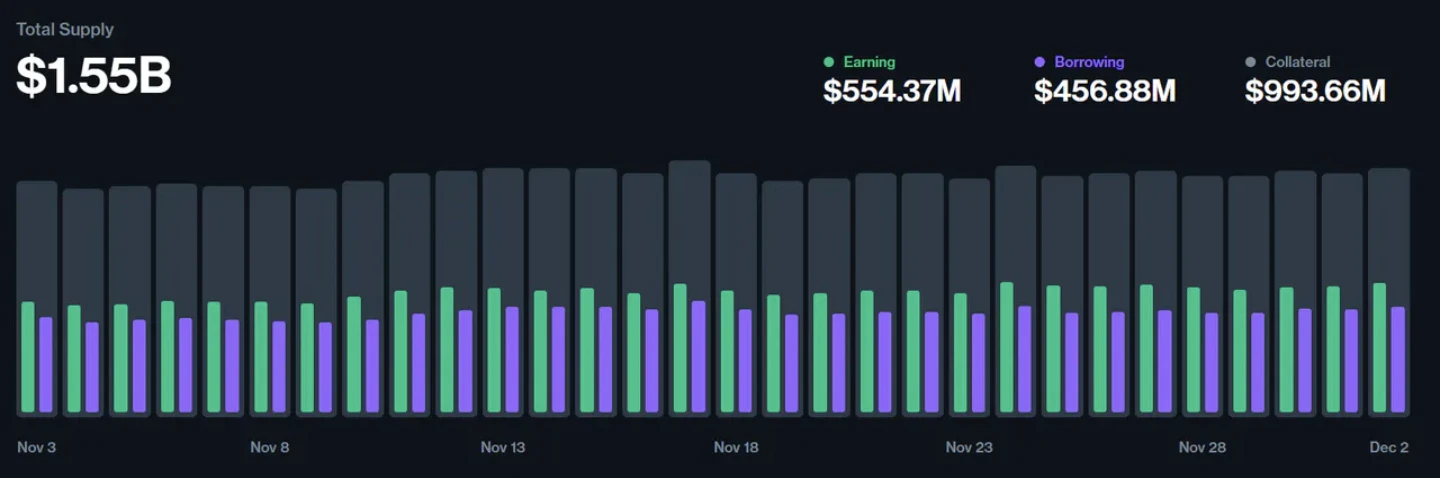Image resolution: width=1440 pixels, height=478 pixels.
Task: Toggle the Earning legend label
Action: (x=869, y=62)
